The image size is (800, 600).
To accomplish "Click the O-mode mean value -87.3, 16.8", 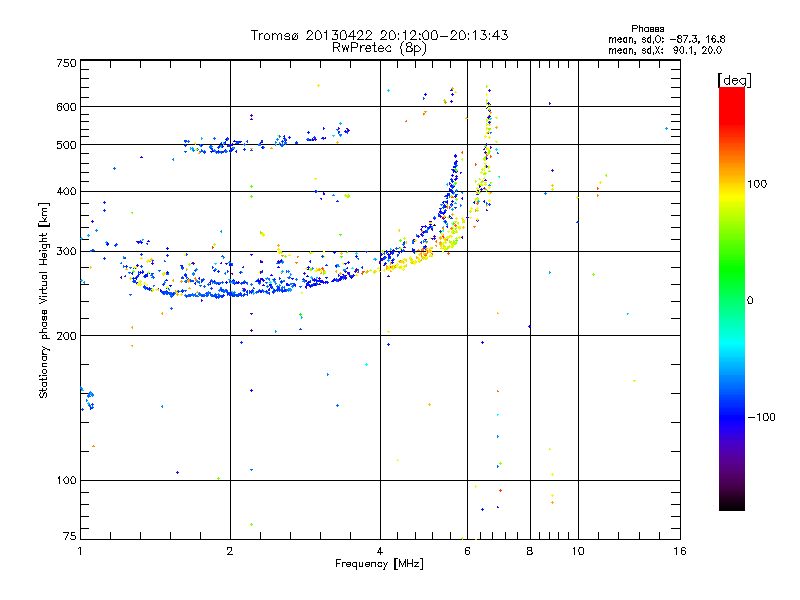I will (x=694, y=39).
